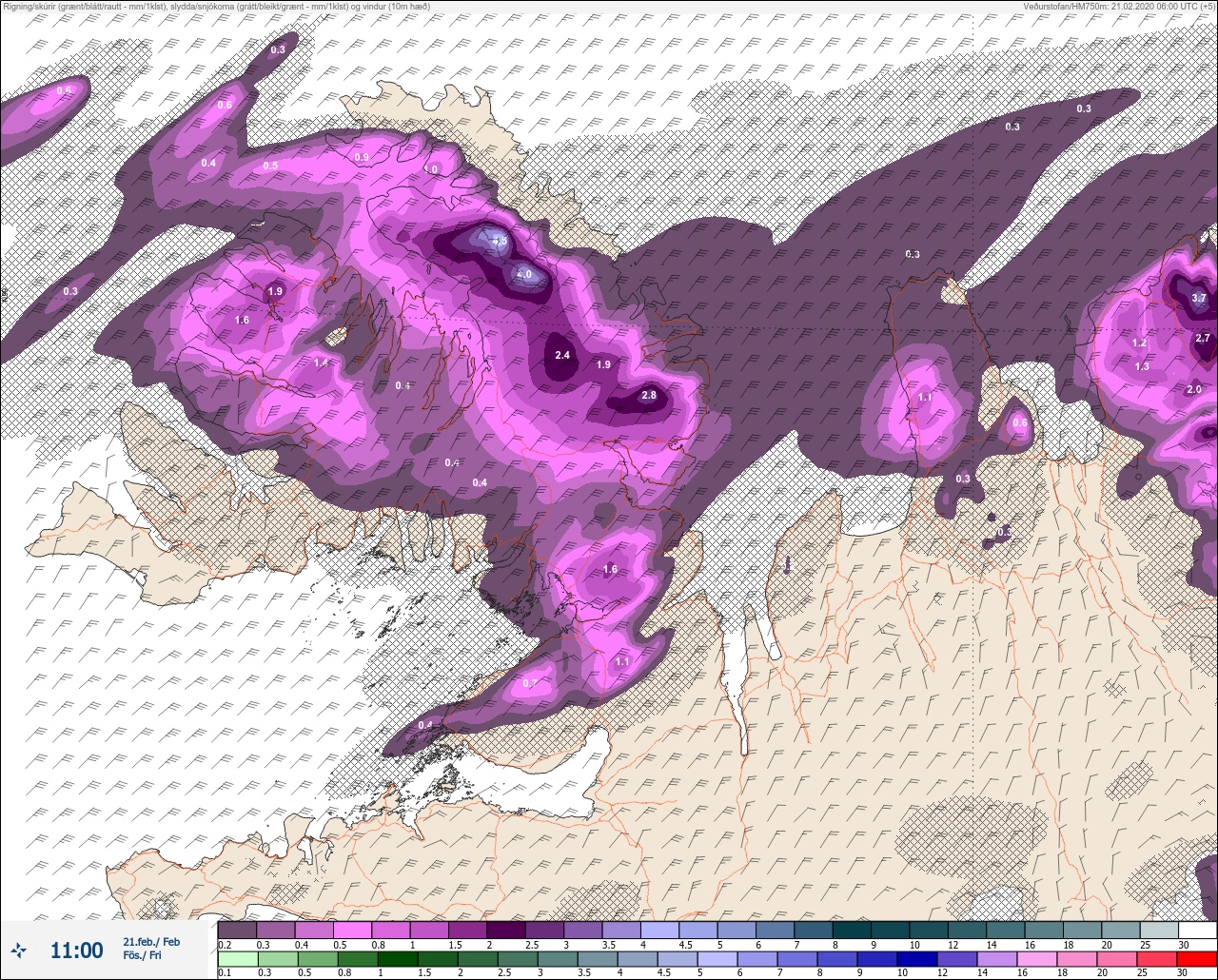
Task: Pick bottom legend row pale green swatch at 0.1
Action: [x=237, y=958]
